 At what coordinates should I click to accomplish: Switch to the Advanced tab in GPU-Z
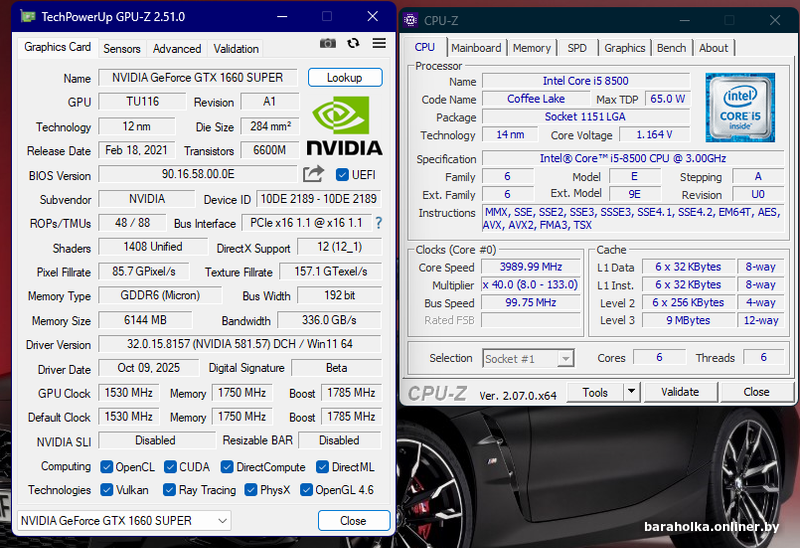[x=177, y=48]
